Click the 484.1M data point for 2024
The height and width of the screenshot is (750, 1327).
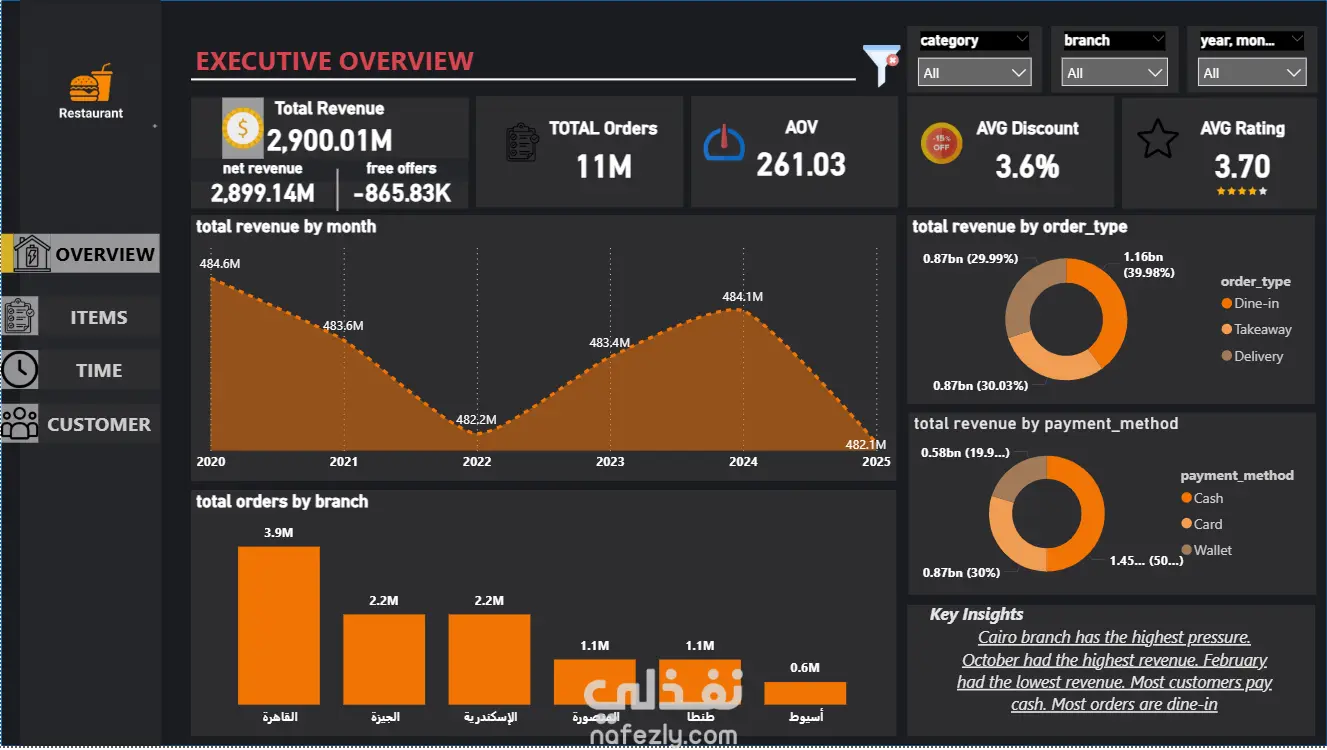pos(743,310)
